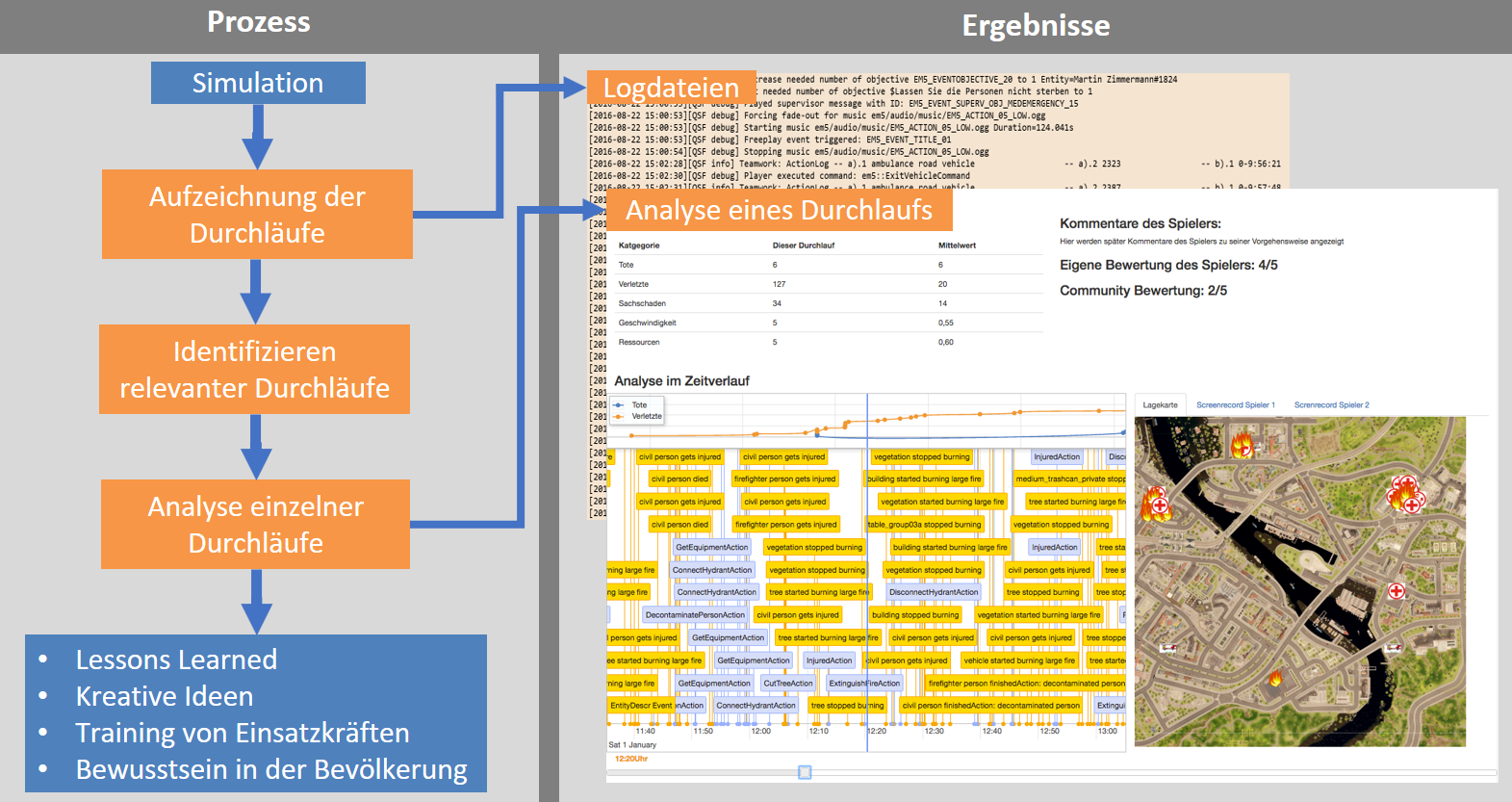Screen dimensions: 1512x802
Task: Click the Sachschaden row in the table
Action: point(830,303)
